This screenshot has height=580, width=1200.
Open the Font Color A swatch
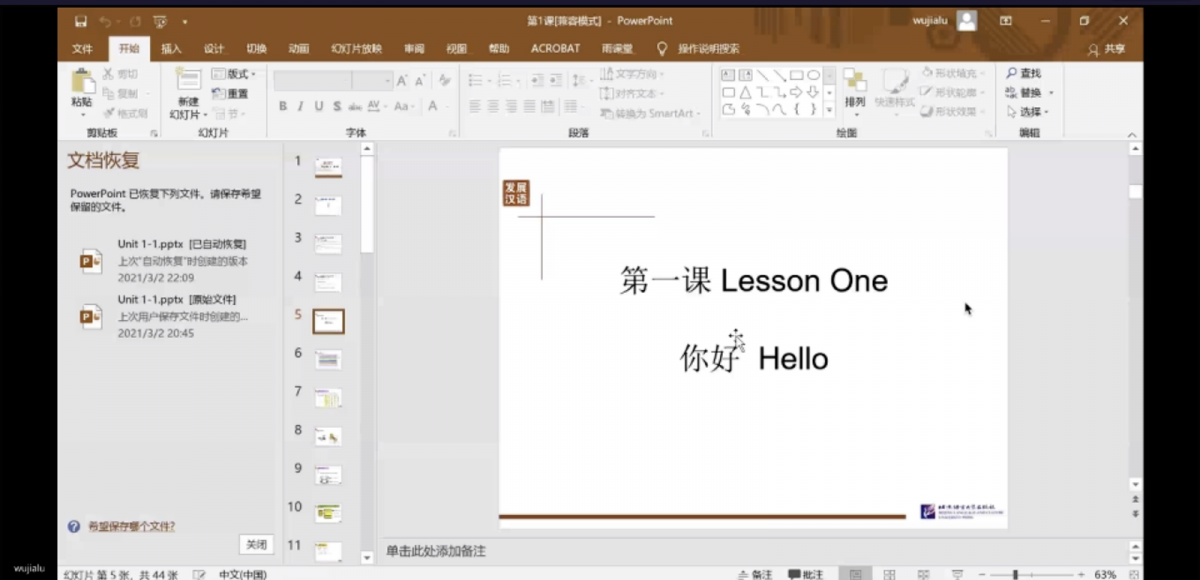433,106
